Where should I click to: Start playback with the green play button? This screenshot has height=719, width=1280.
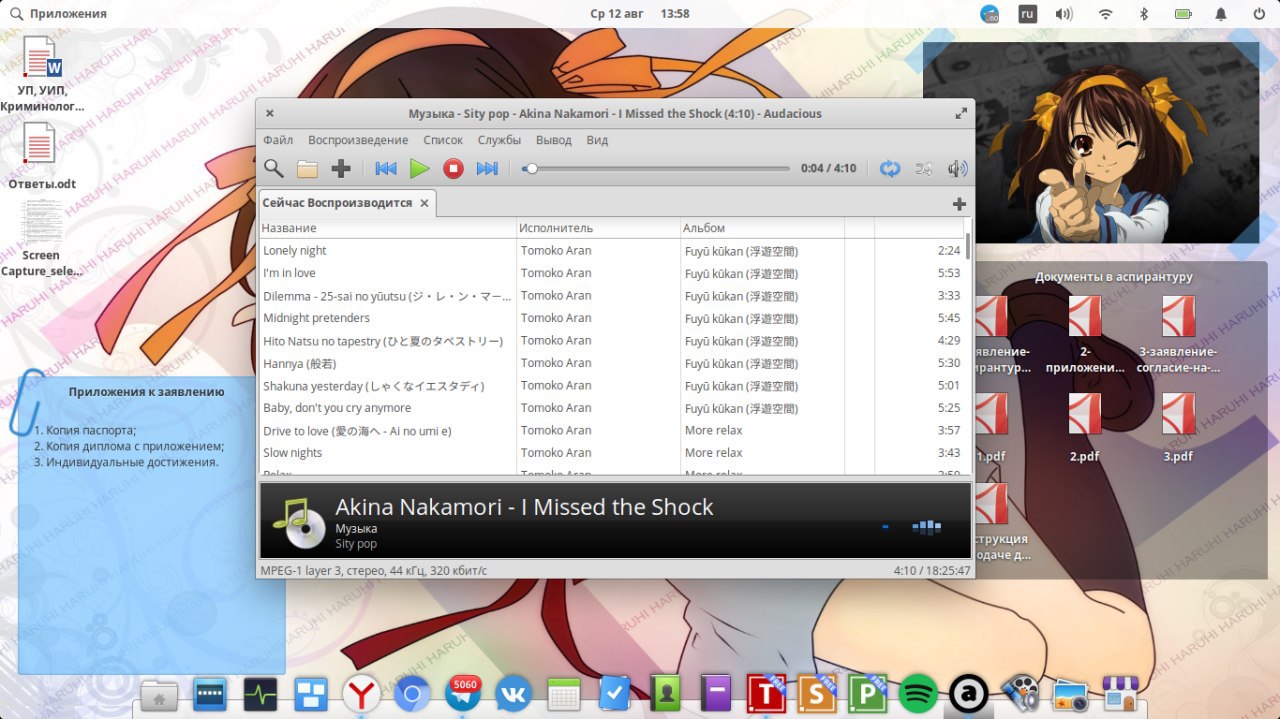click(x=420, y=168)
